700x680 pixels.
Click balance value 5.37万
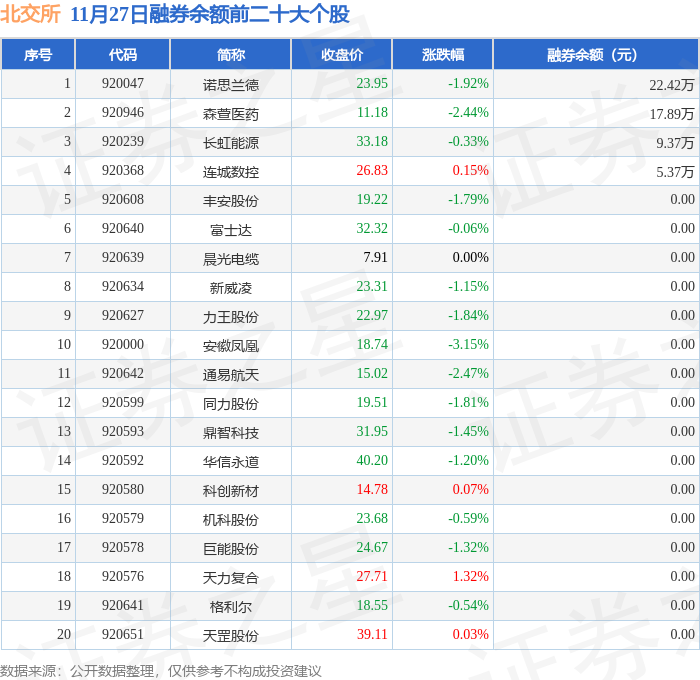(x=675, y=171)
